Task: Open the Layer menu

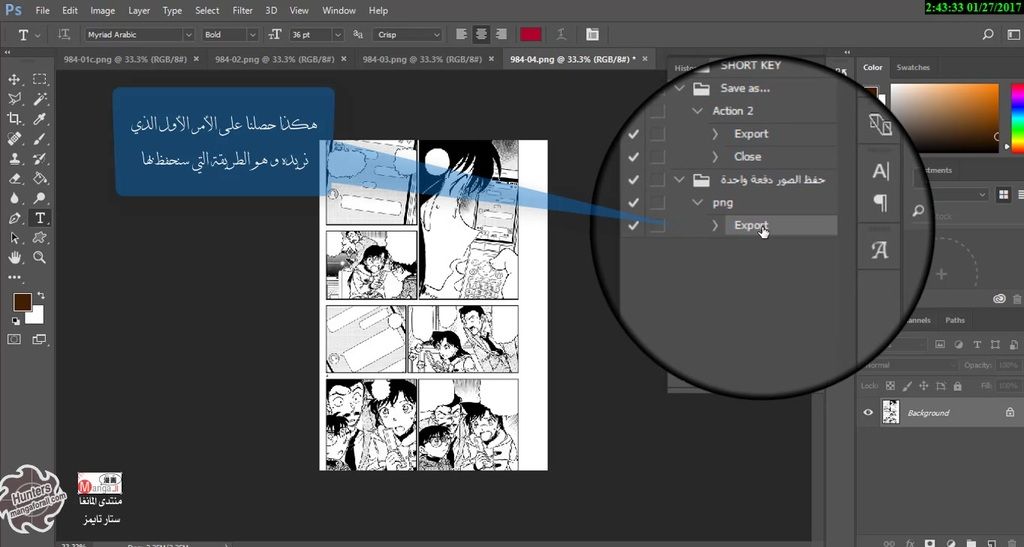Action: [x=138, y=10]
